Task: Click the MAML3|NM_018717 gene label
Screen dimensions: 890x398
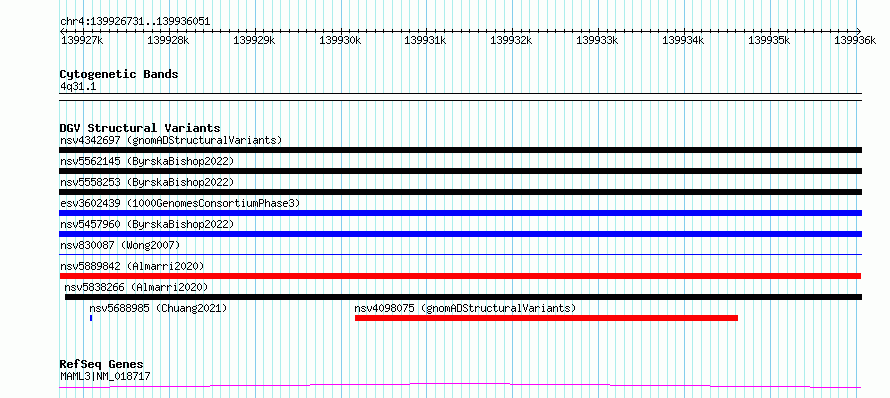Action: coord(105,376)
